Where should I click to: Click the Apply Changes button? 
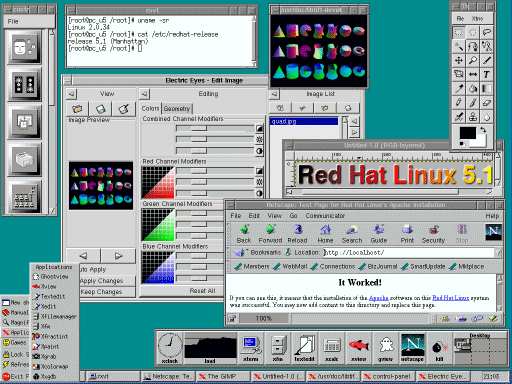click(x=101, y=281)
